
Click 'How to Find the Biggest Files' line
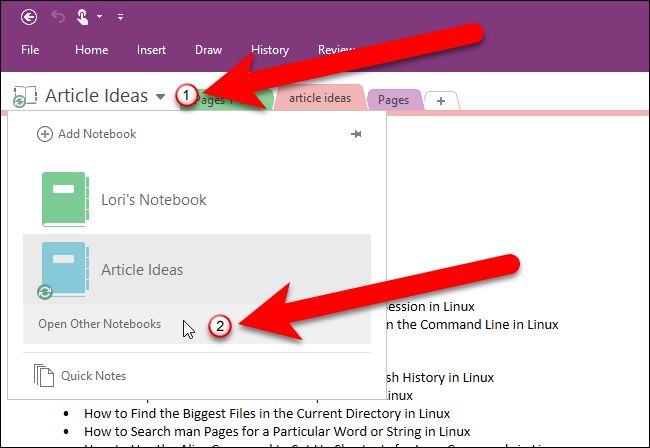[267, 414]
